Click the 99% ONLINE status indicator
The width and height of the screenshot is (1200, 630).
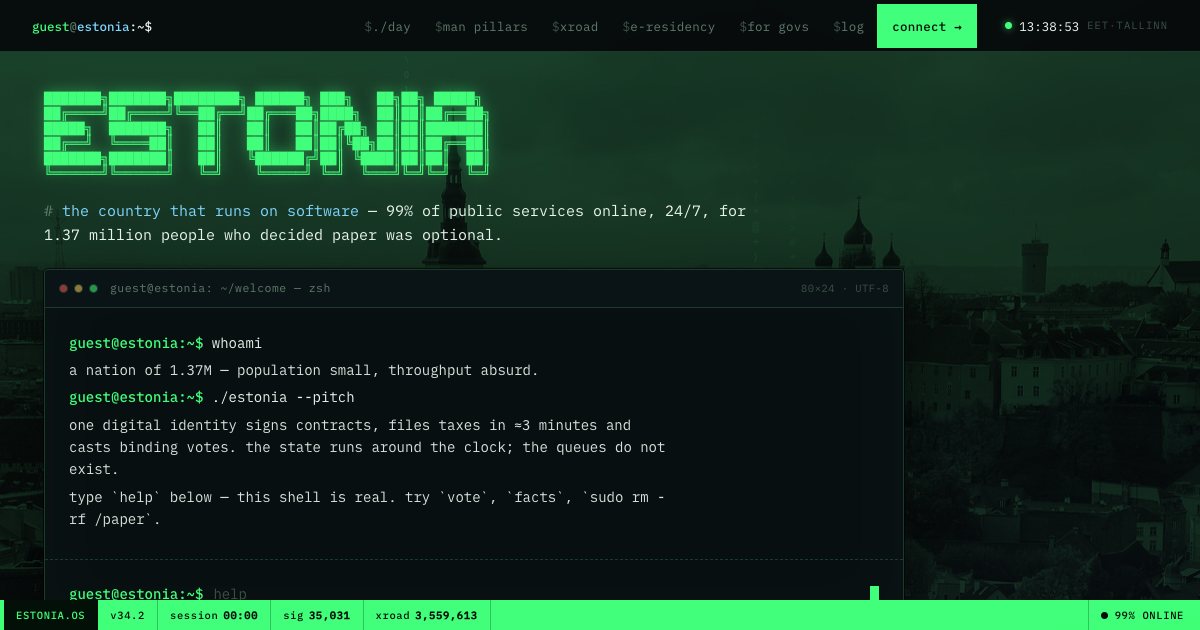coord(1142,615)
